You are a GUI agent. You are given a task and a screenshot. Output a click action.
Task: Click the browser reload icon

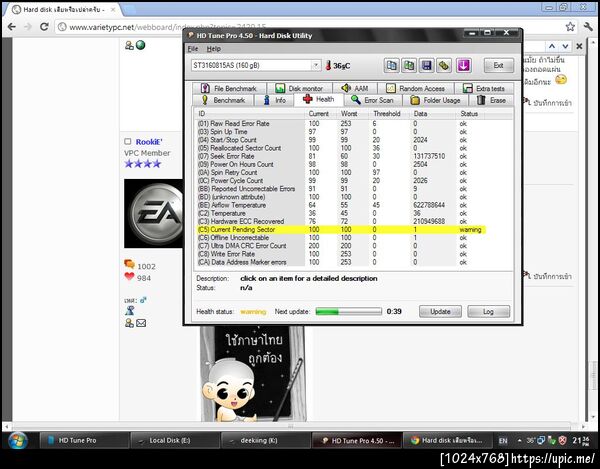[44, 26]
